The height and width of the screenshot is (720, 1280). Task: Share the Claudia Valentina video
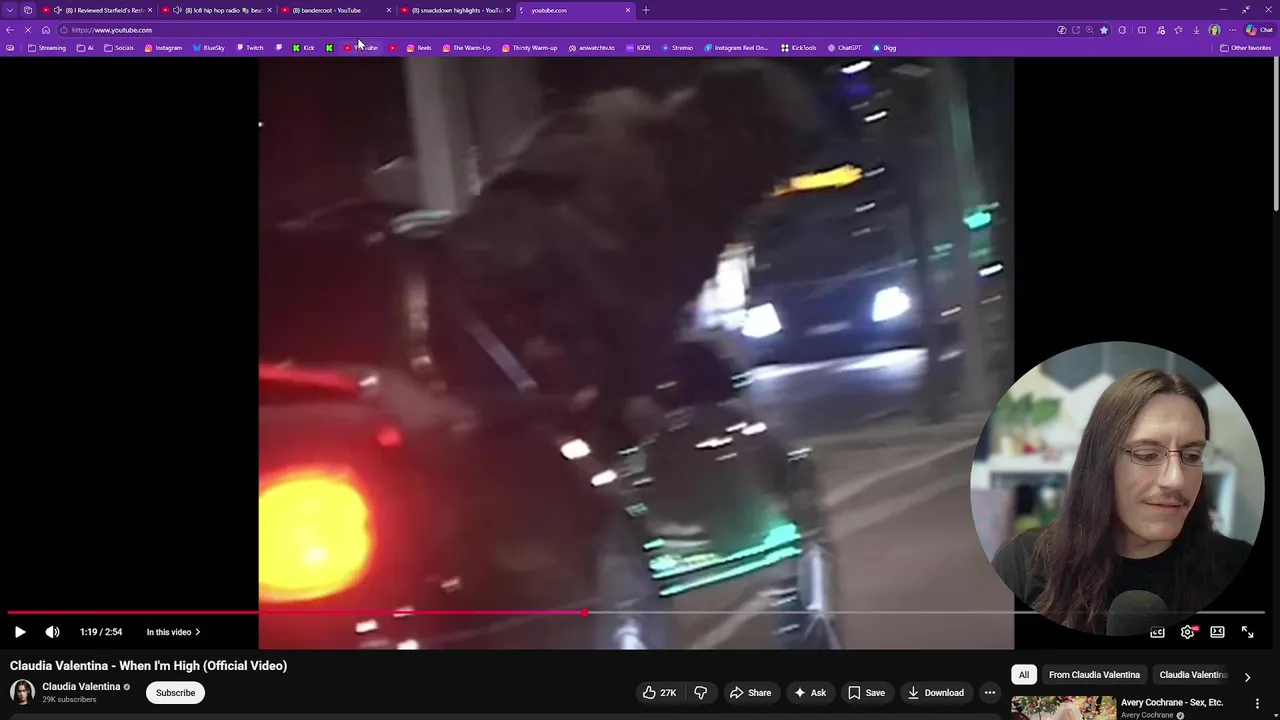click(750, 693)
